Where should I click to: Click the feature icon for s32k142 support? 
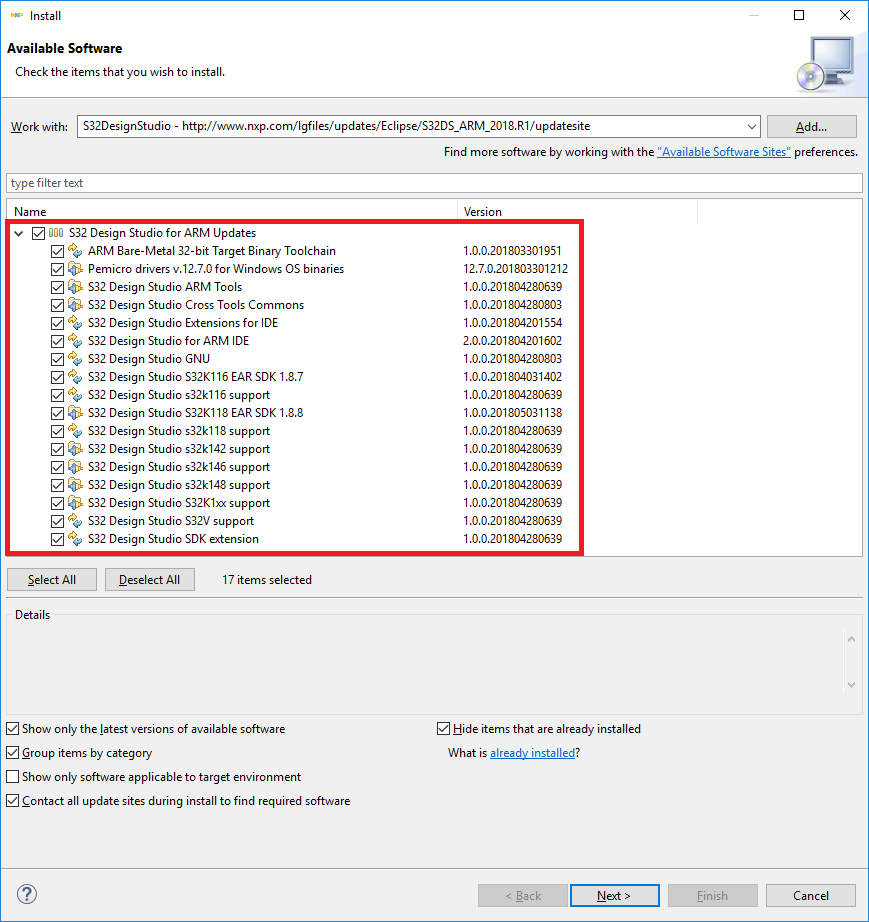point(75,449)
